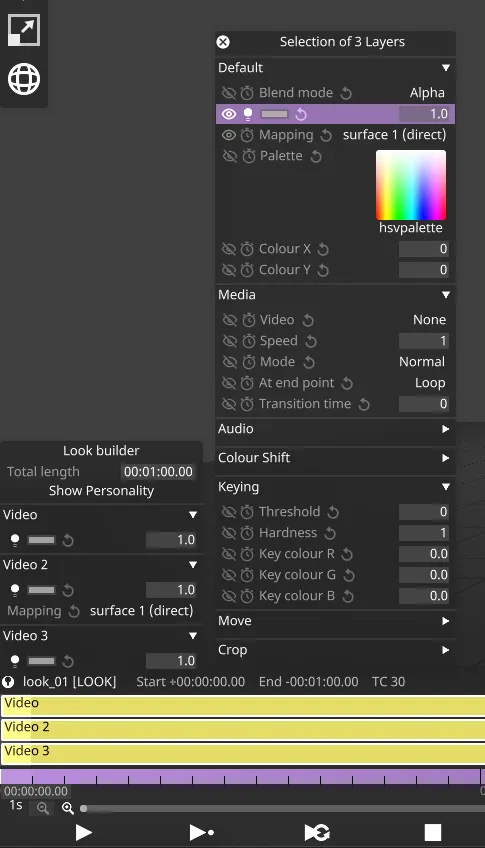485x848 pixels.
Task: Reset the Speed parameter
Action: [x=311, y=342]
